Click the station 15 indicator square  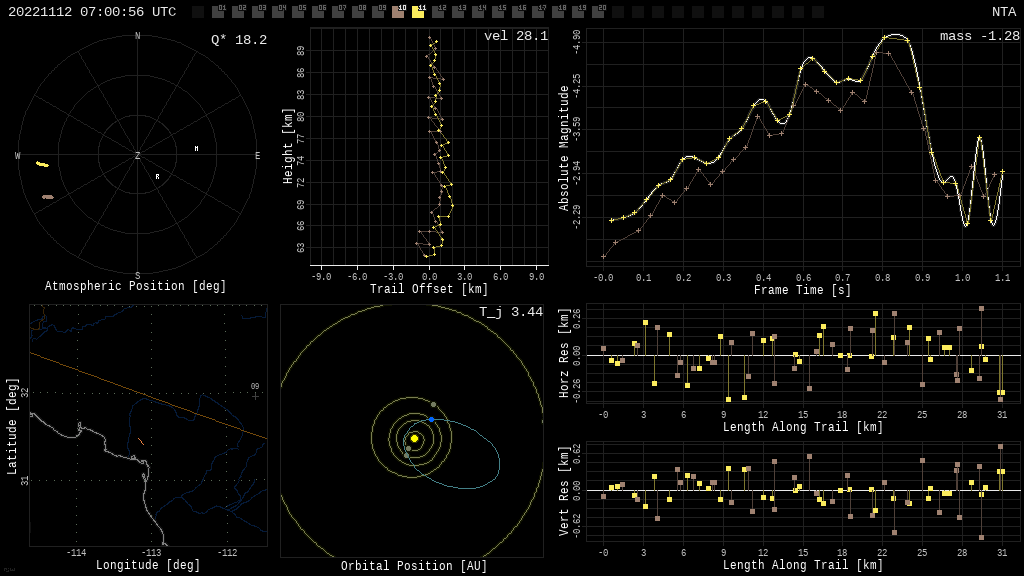(498, 12)
